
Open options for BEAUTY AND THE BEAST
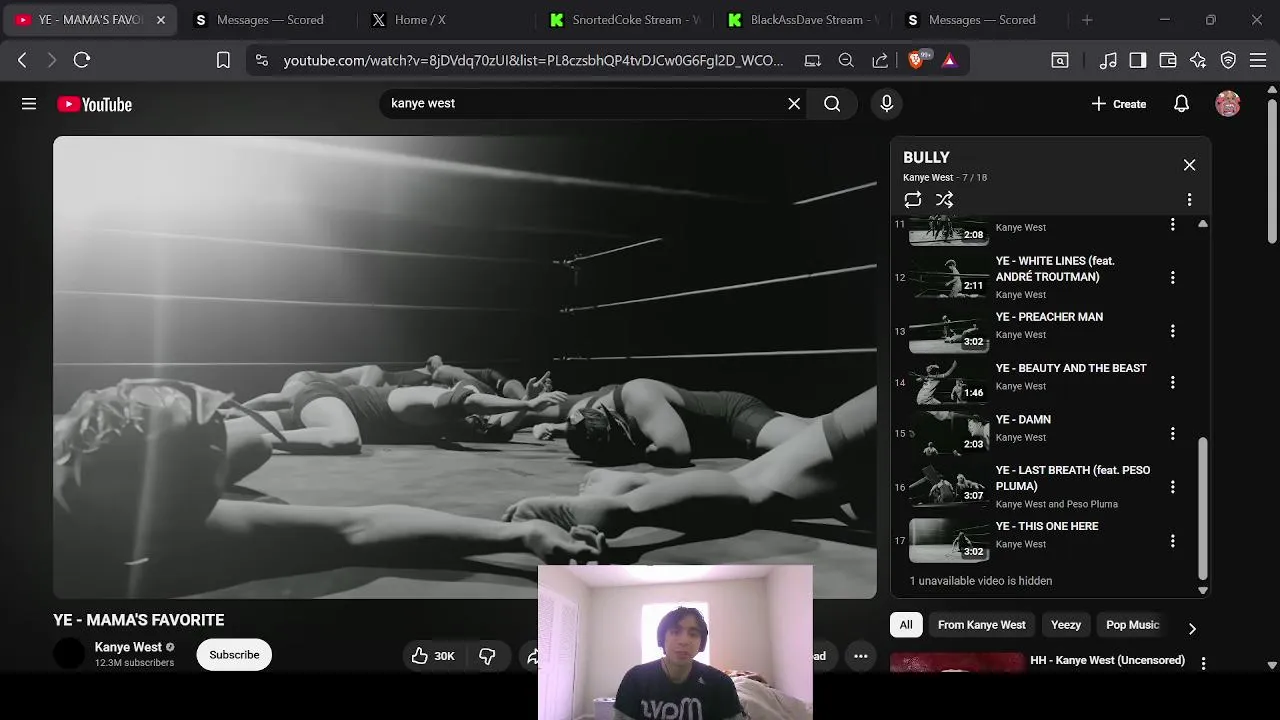[x=1172, y=382]
